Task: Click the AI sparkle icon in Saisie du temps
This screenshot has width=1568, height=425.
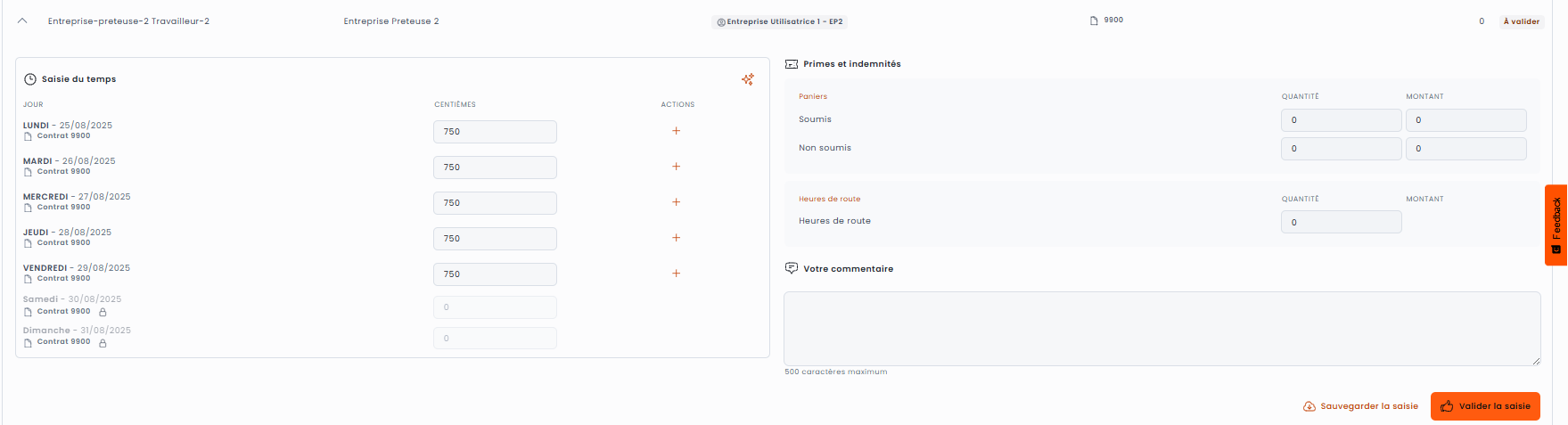Action: coord(748,79)
